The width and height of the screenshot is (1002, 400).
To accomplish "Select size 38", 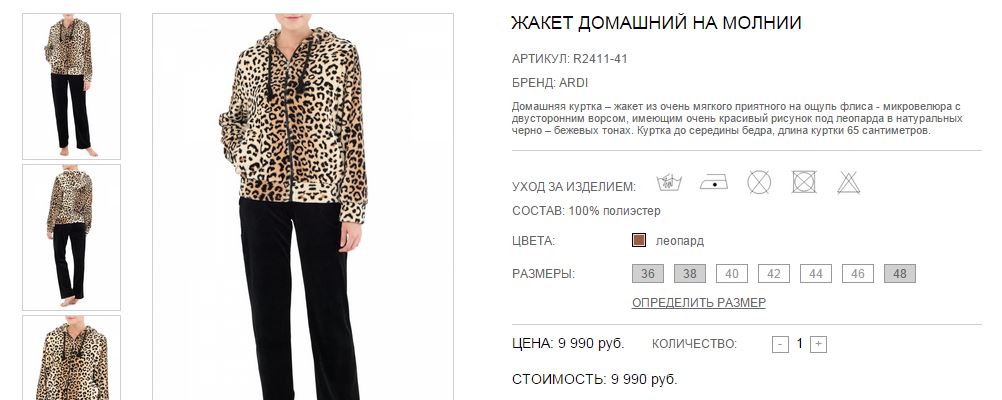I will tap(690, 273).
